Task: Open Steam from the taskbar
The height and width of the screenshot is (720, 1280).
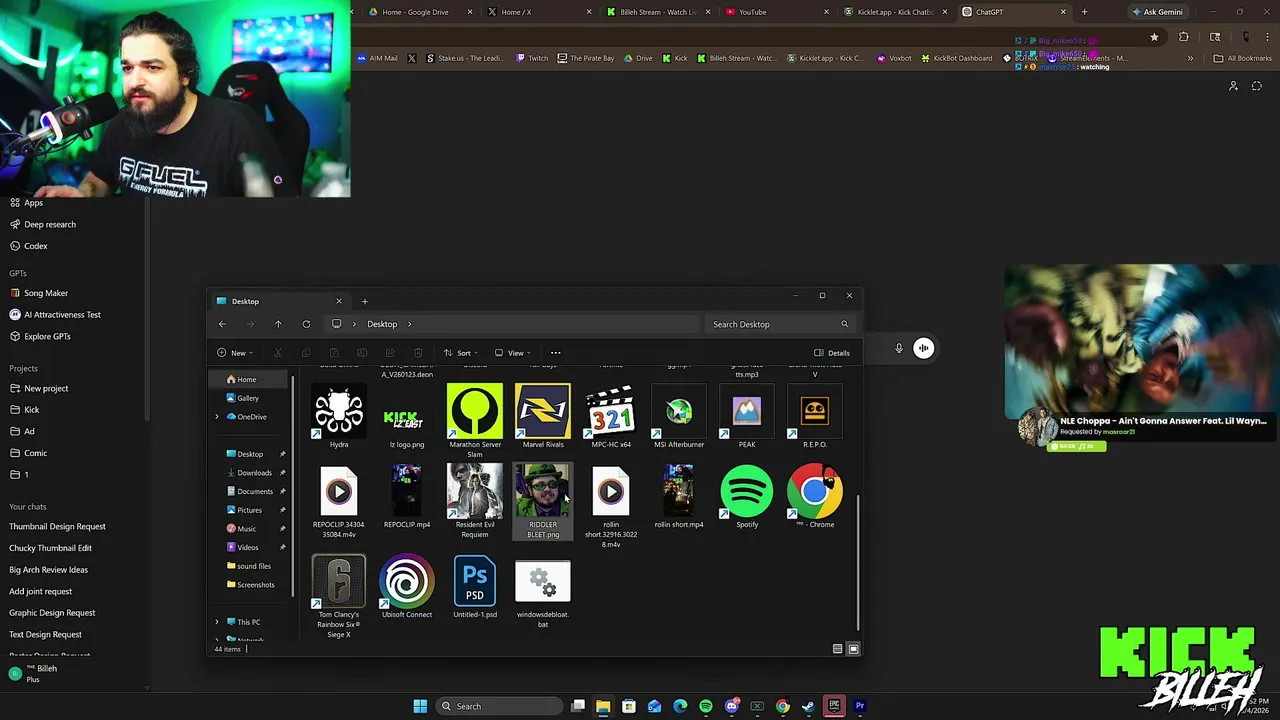Action: pos(808,706)
